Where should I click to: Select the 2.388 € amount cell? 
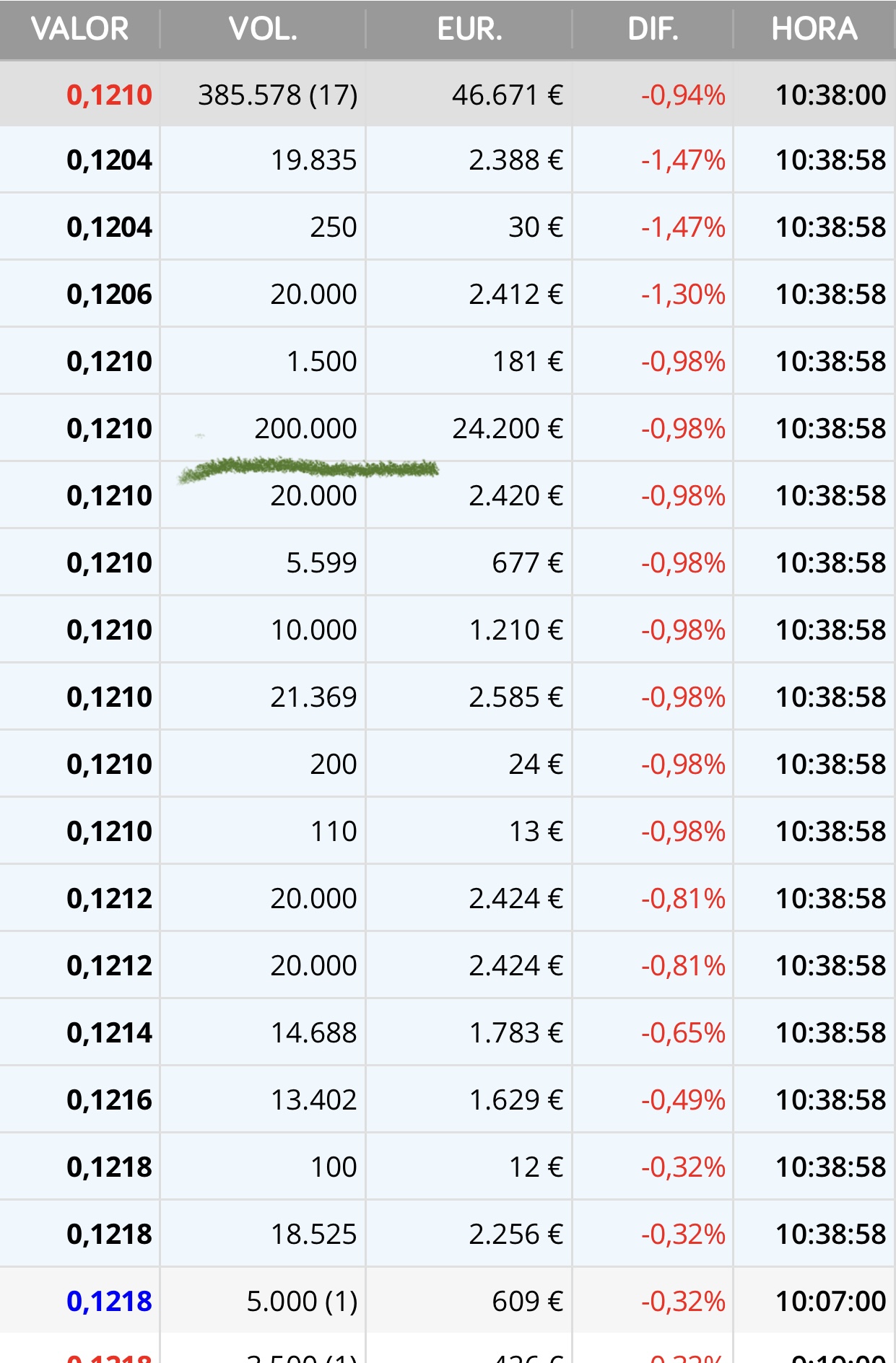[516, 160]
